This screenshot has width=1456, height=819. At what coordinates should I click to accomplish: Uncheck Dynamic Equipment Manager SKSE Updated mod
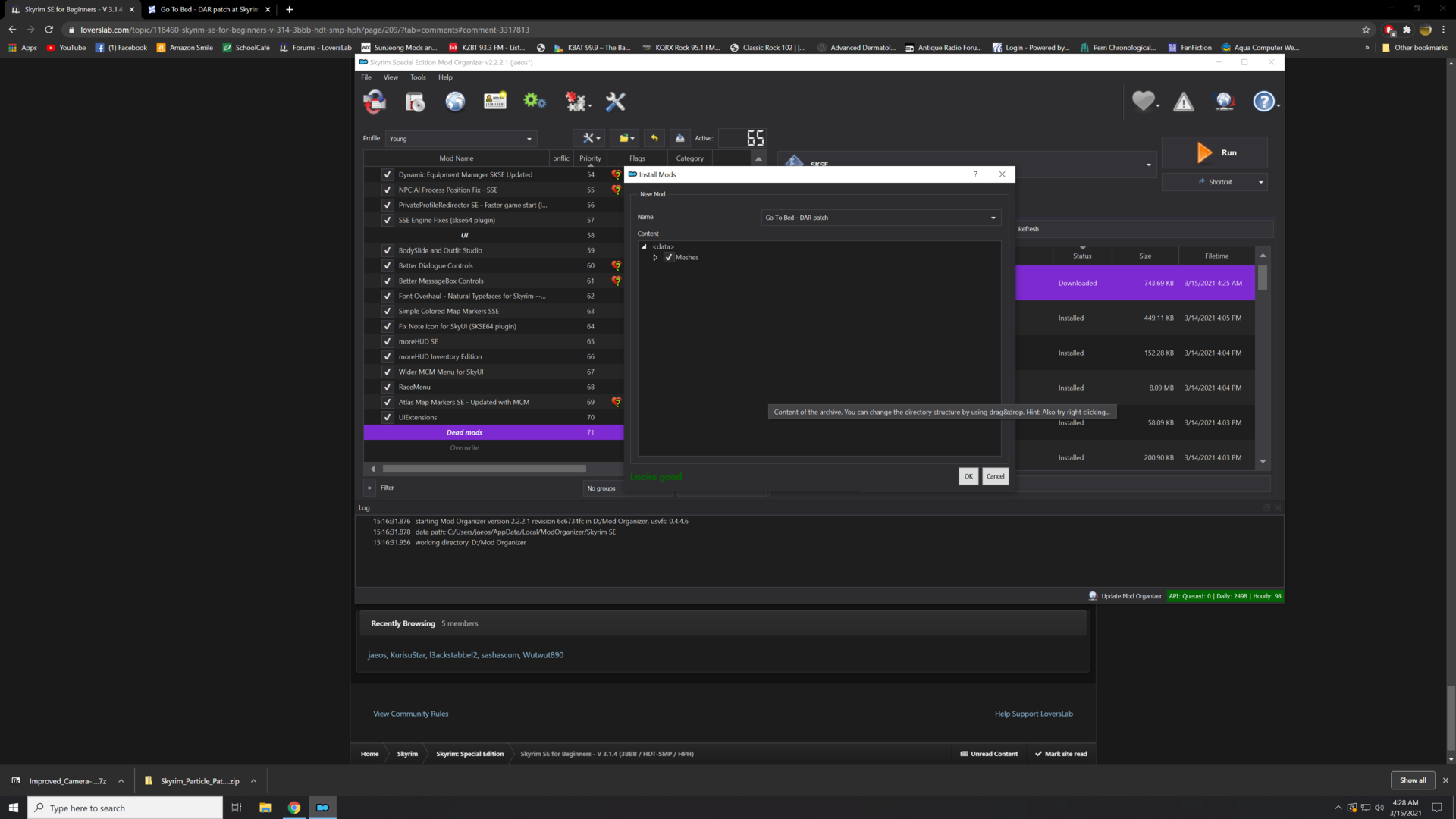pos(388,174)
